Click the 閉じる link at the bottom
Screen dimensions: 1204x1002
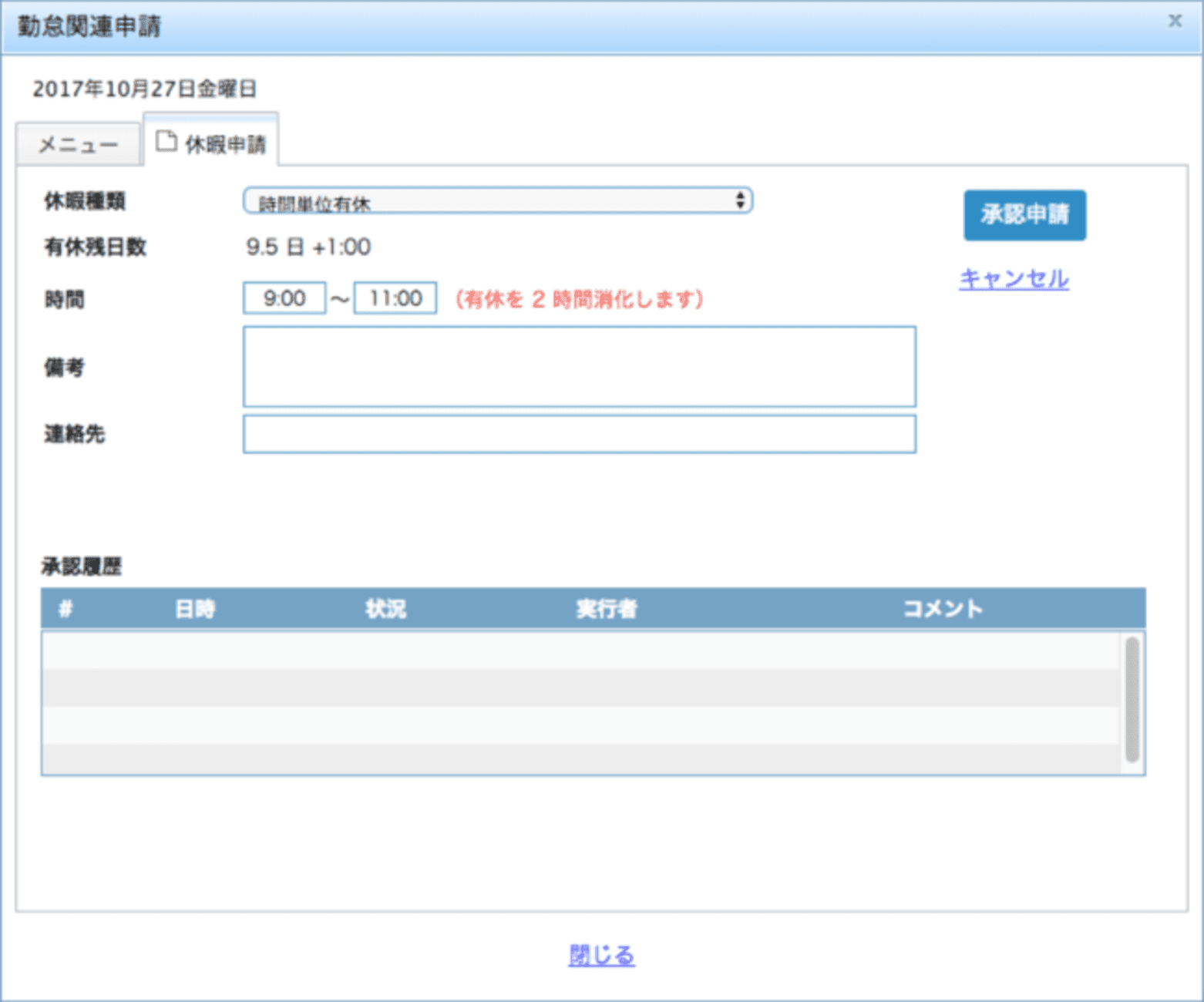(x=601, y=955)
